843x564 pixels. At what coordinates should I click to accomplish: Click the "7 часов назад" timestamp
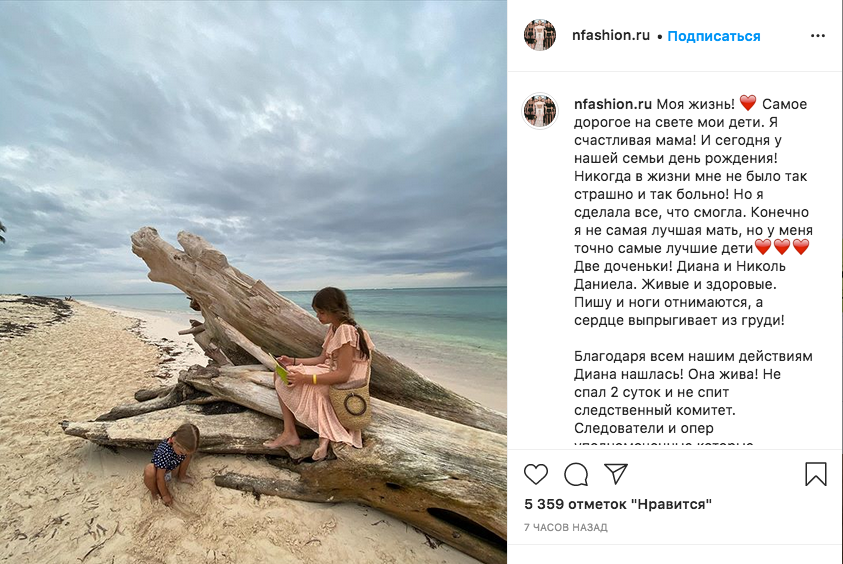tap(565, 527)
